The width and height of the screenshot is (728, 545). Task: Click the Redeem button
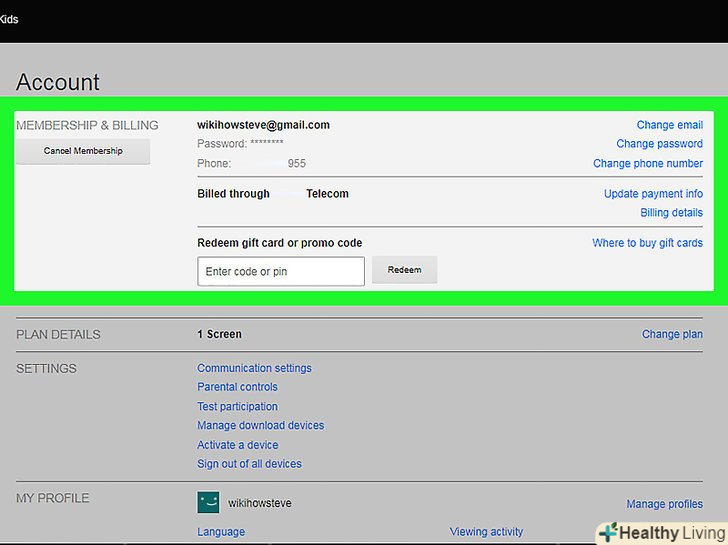coord(404,270)
